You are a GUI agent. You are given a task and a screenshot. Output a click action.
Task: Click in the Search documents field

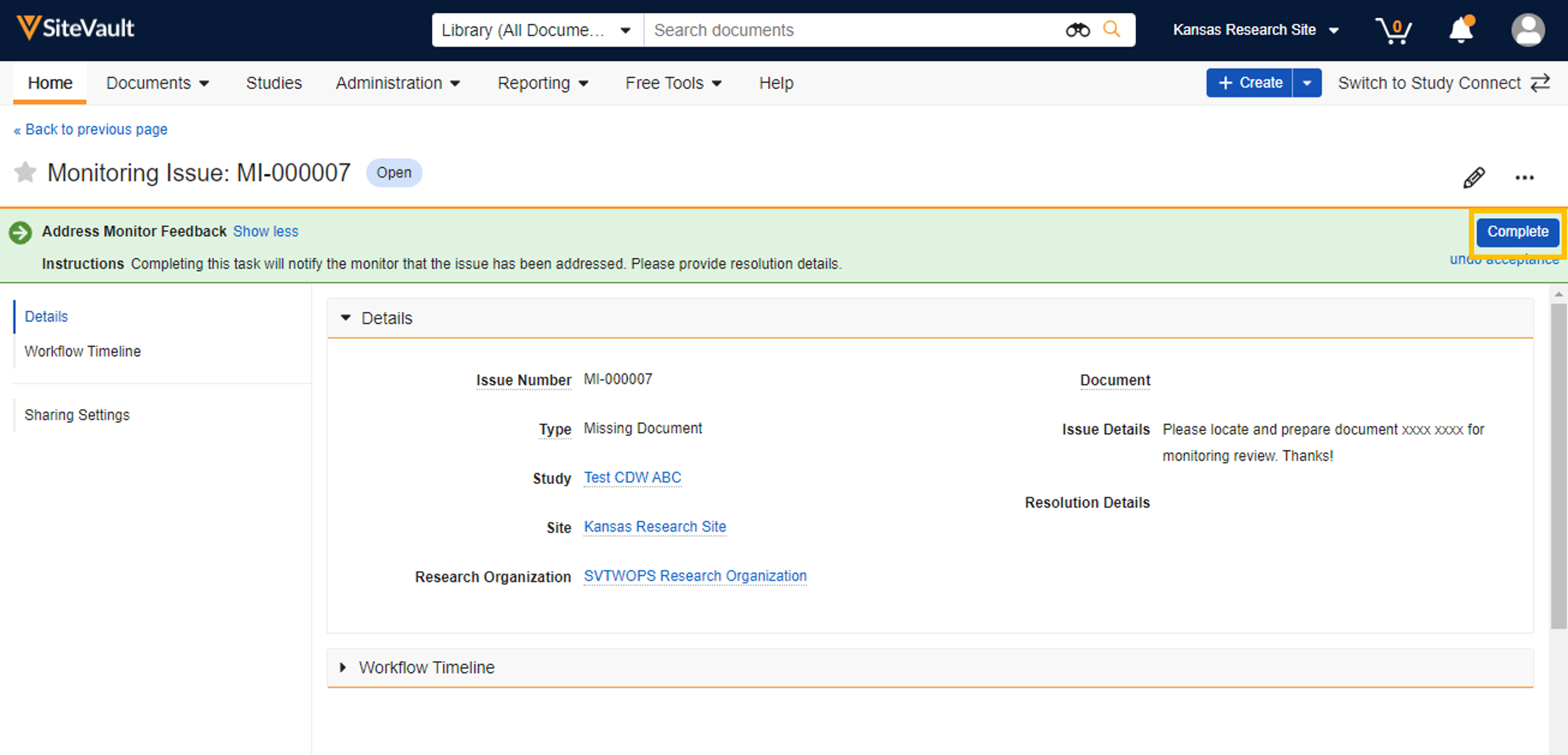click(852, 30)
